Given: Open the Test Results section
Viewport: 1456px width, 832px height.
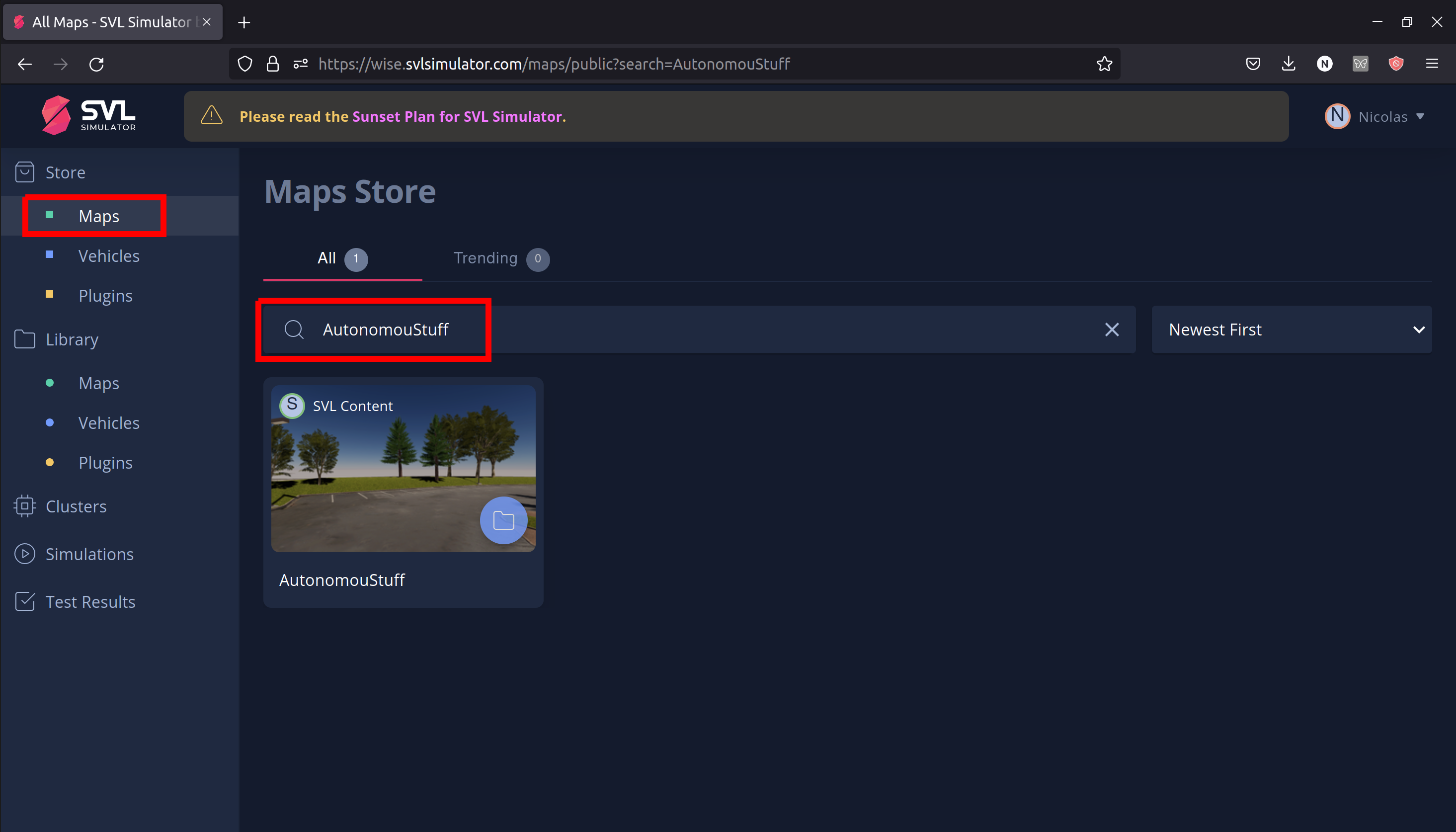Looking at the screenshot, I should (90, 602).
